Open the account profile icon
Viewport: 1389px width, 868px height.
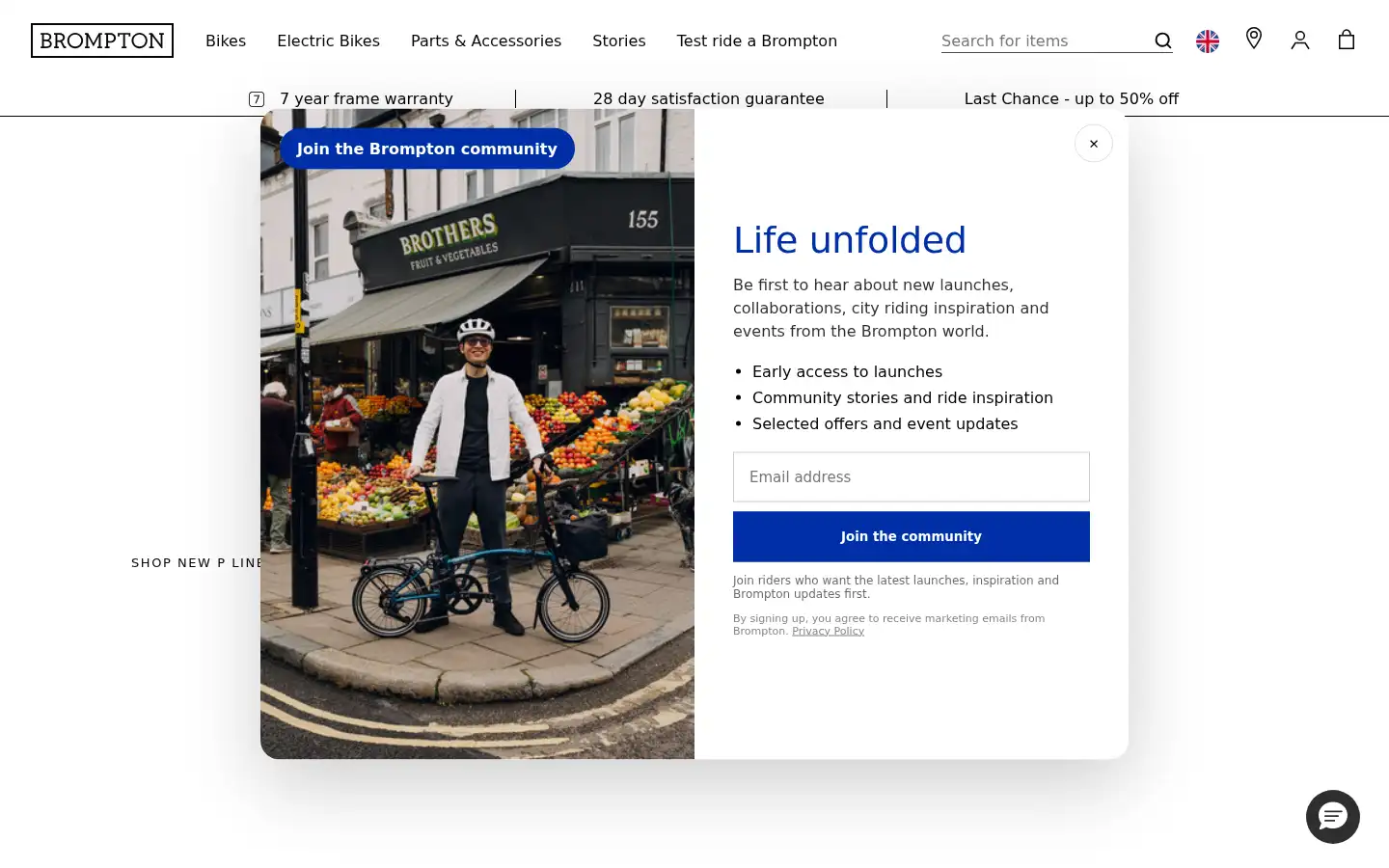coord(1300,40)
